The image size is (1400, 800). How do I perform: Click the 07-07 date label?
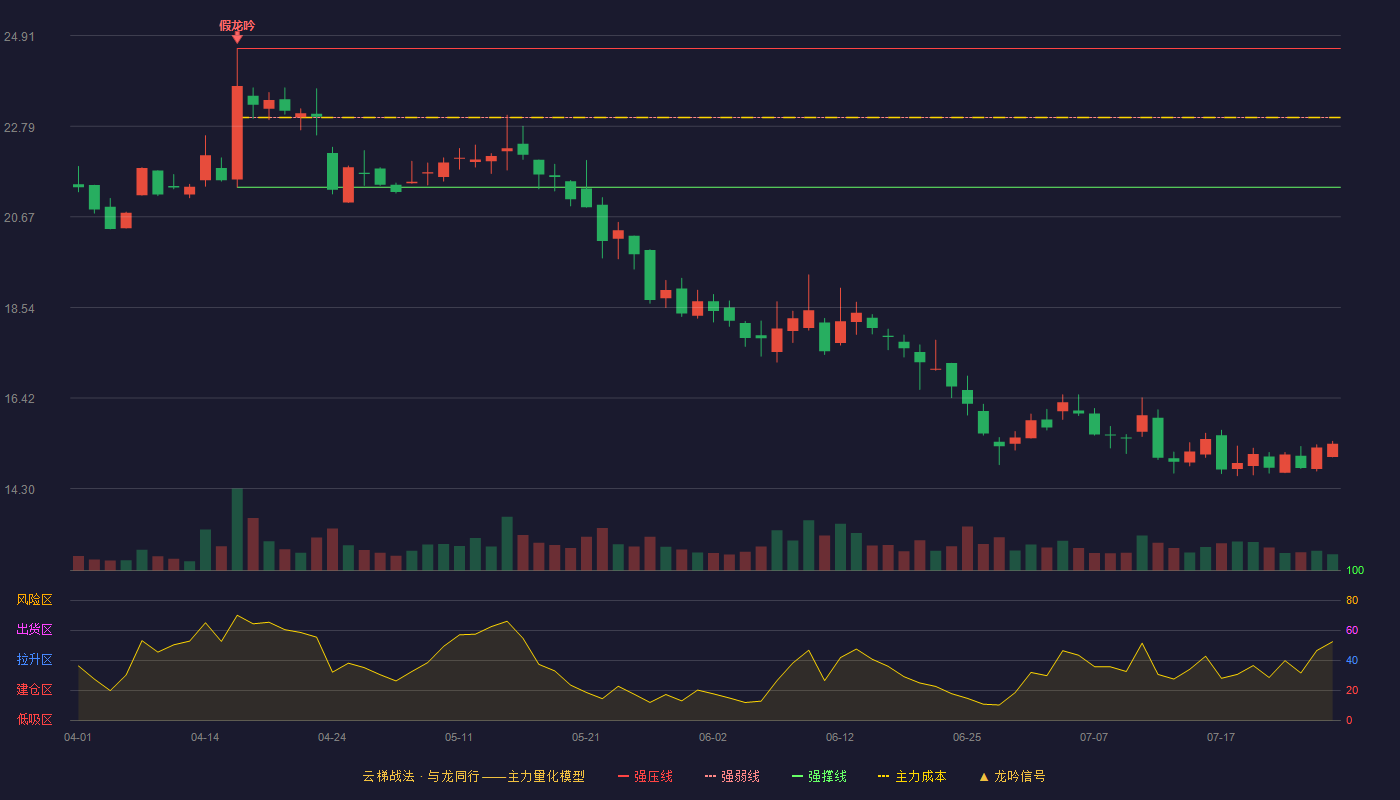[1094, 737]
